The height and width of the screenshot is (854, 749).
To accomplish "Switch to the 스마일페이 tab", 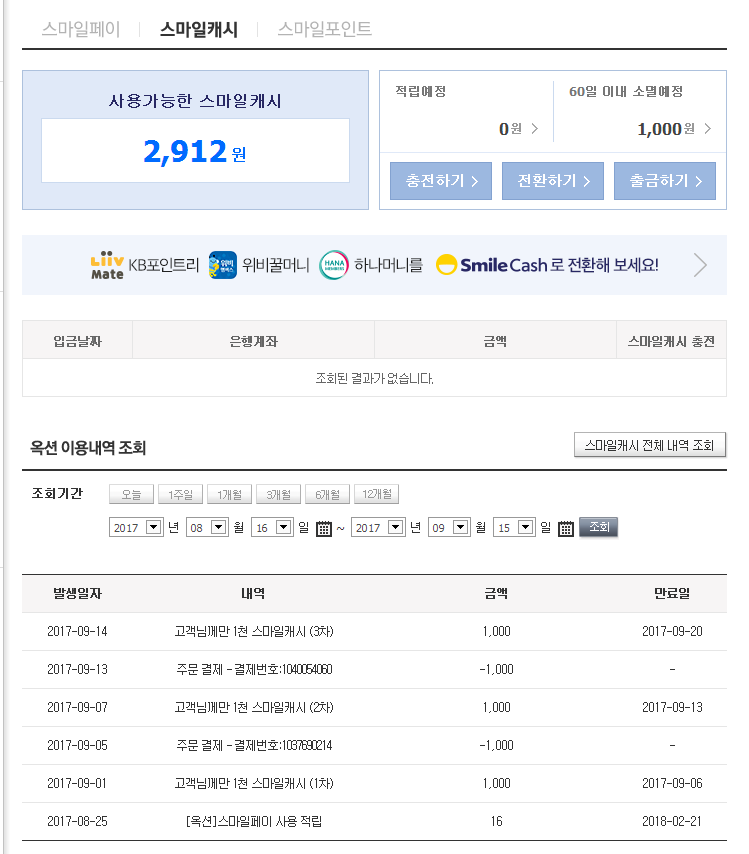I will tap(81, 30).
